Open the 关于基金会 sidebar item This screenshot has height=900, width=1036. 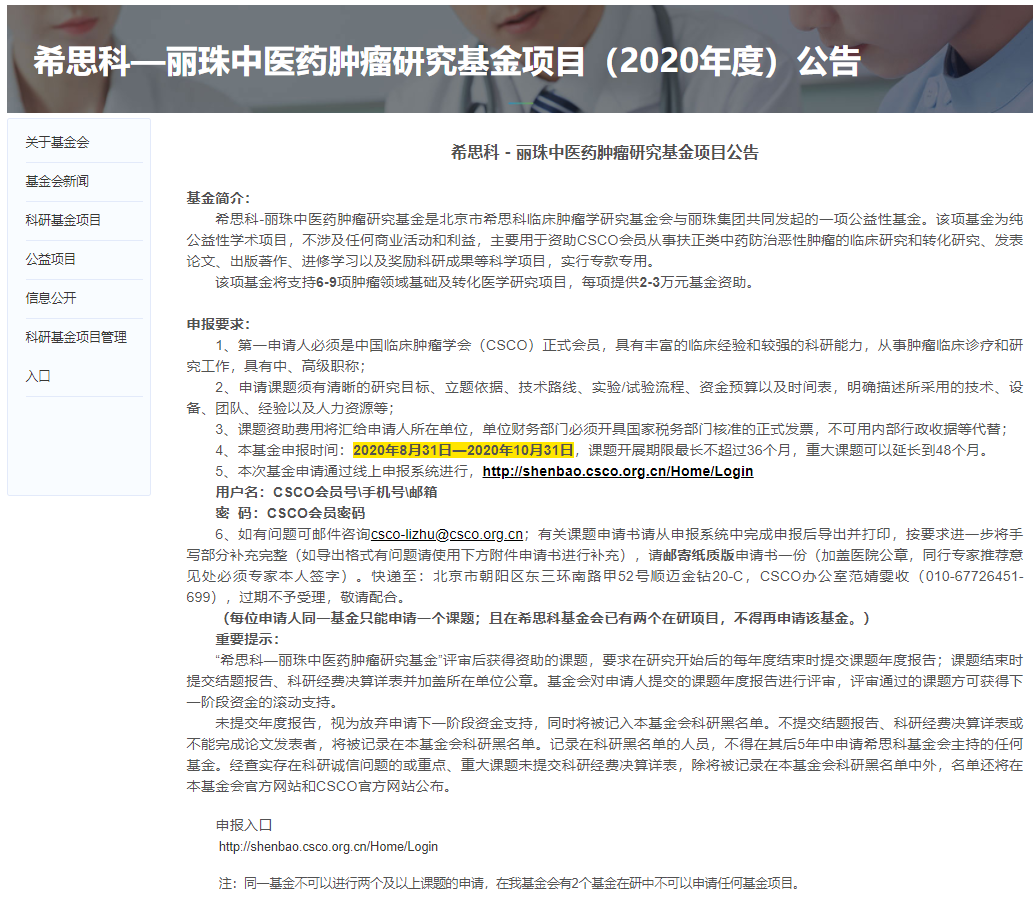tap(57, 142)
